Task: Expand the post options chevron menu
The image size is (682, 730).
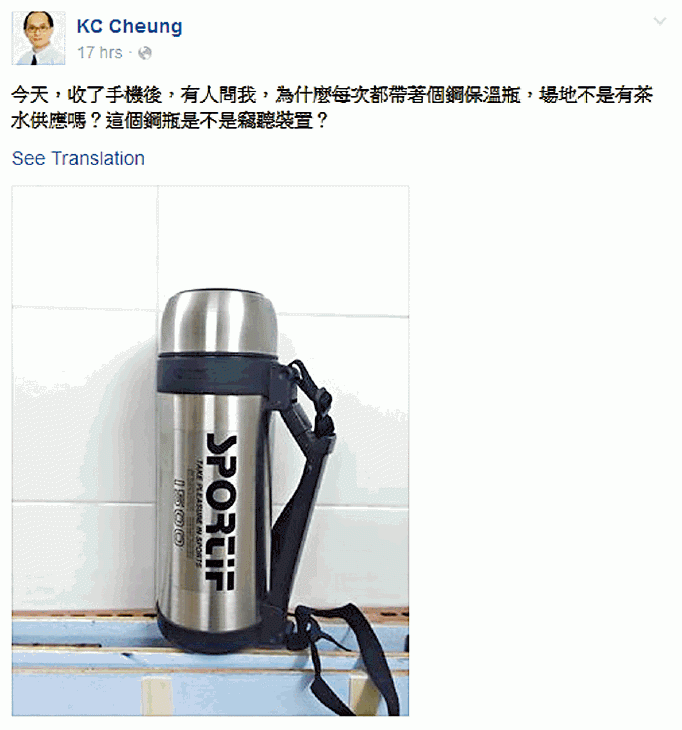Action: coord(660,21)
